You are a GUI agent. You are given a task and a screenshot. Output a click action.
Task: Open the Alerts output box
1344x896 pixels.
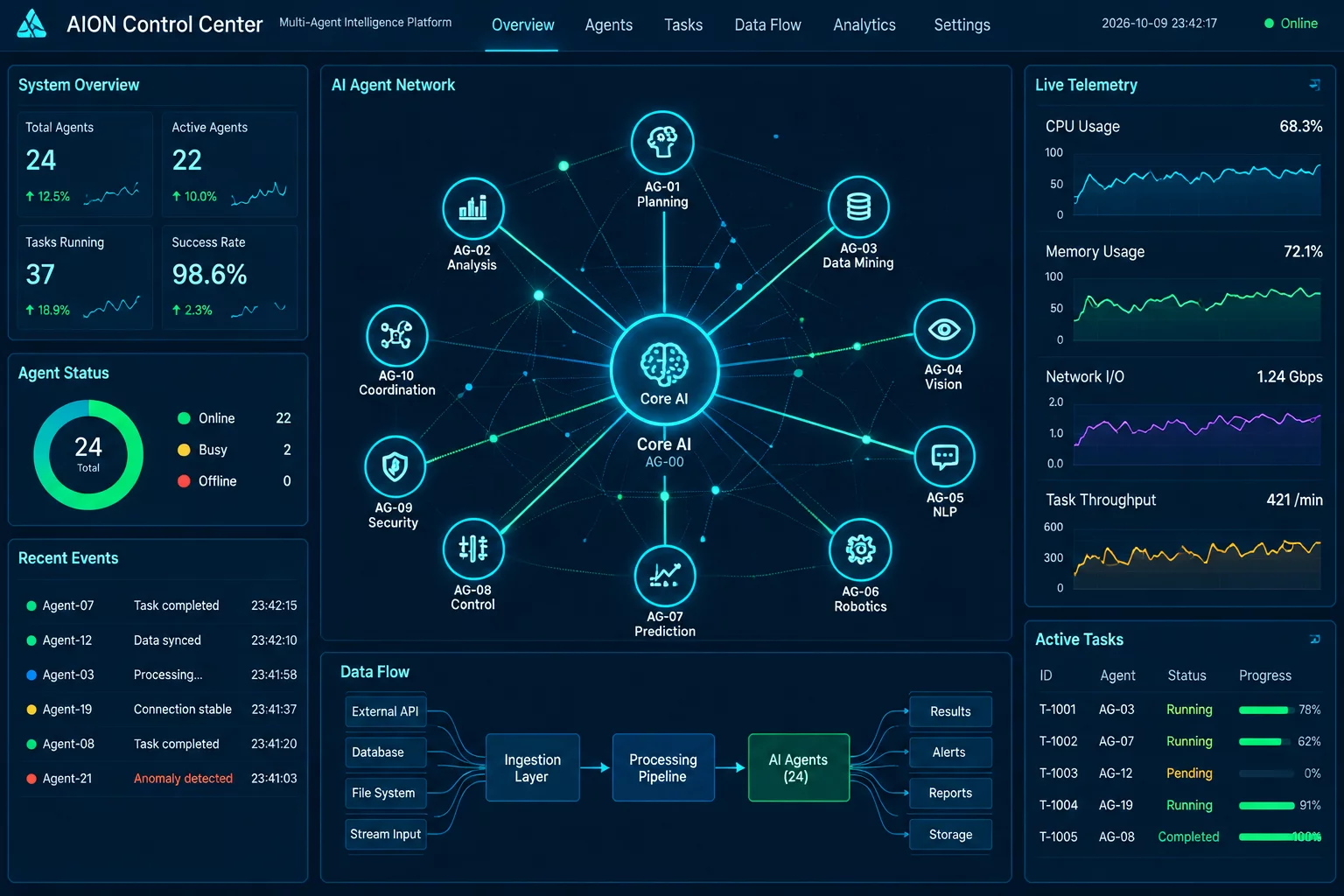(950, 752)
